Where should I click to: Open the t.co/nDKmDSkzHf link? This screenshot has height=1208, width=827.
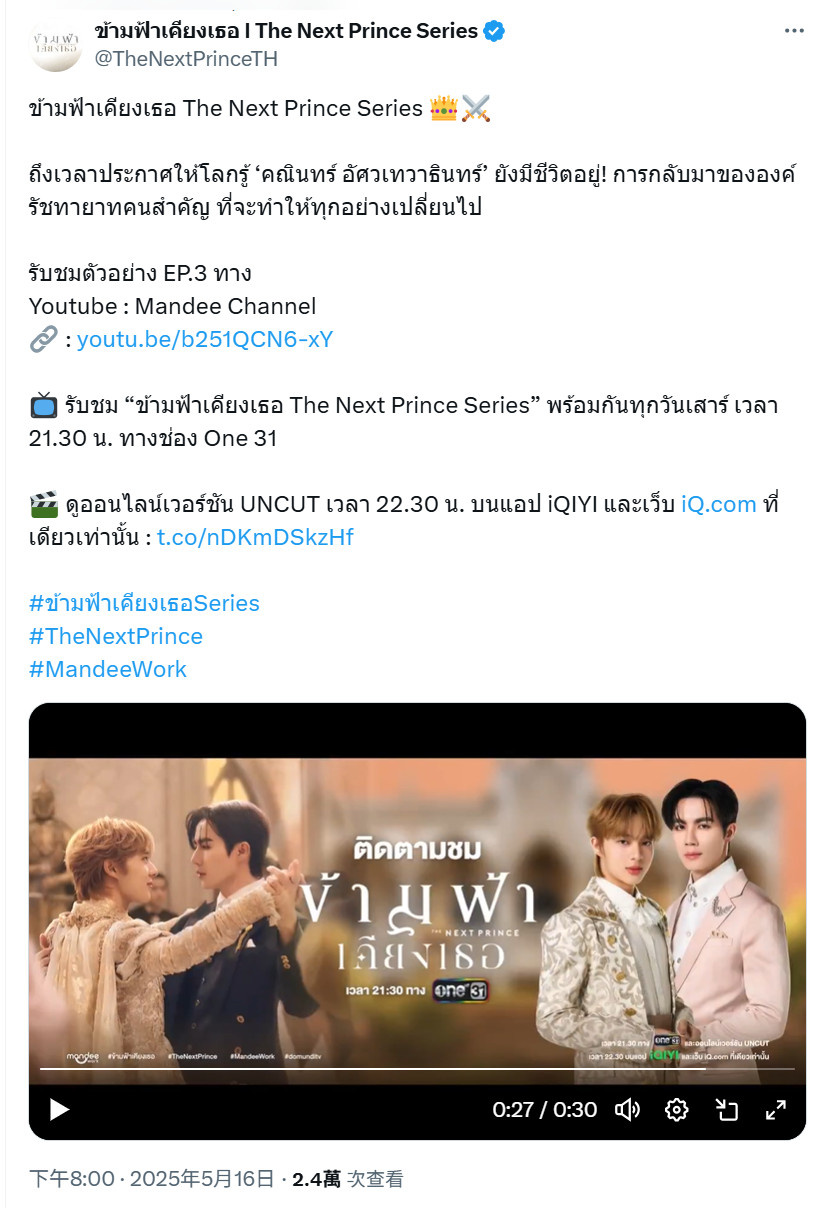coord(255,537)
